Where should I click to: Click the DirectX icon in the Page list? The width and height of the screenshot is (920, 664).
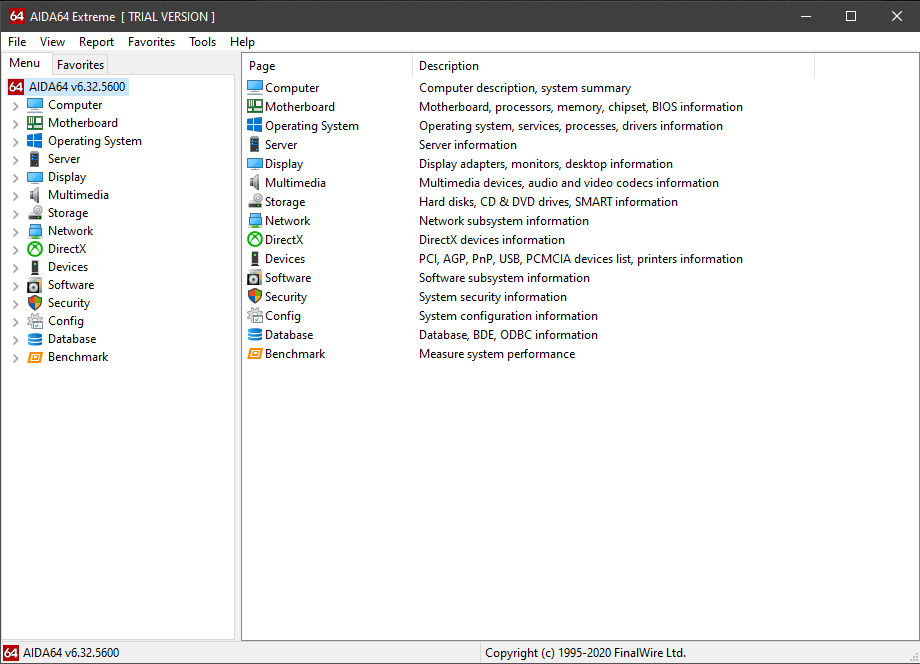pyautogui.click(x=255, y=239)
